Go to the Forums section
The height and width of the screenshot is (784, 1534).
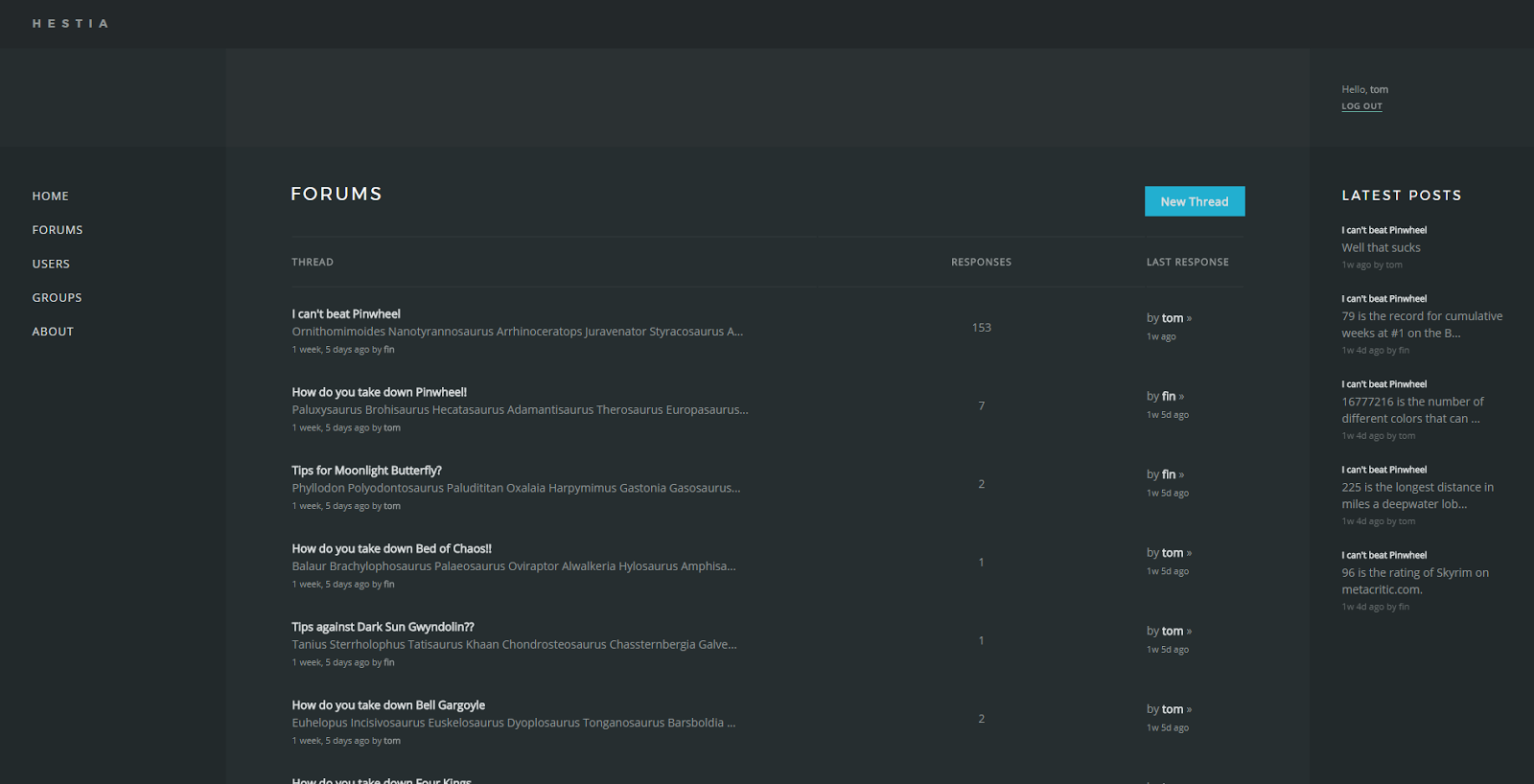pos(58,230)
